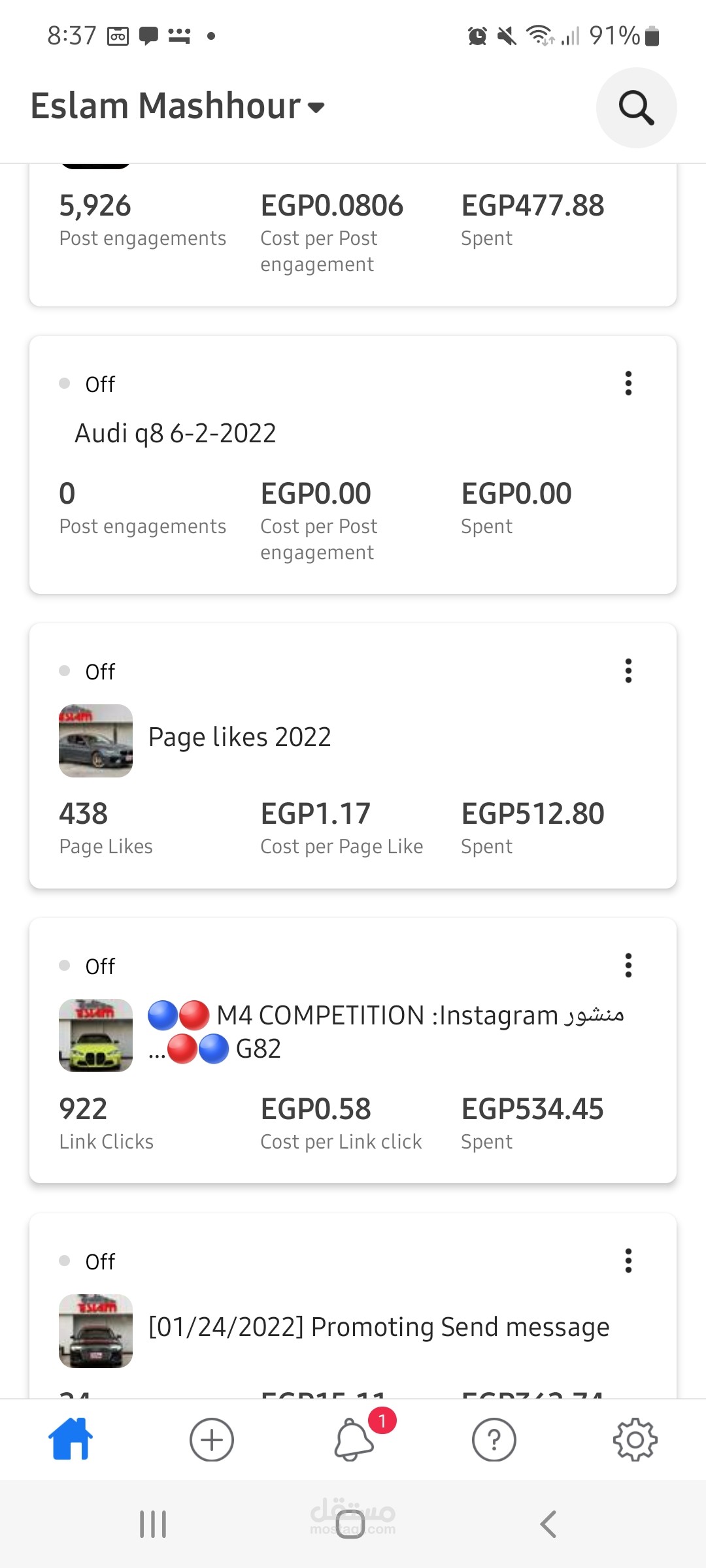The width and height of the screenshot is (706, 1568).
Task: Toggle Off status of M4 Competition ad
Action: pyautogui.click(x=88, y=966)
